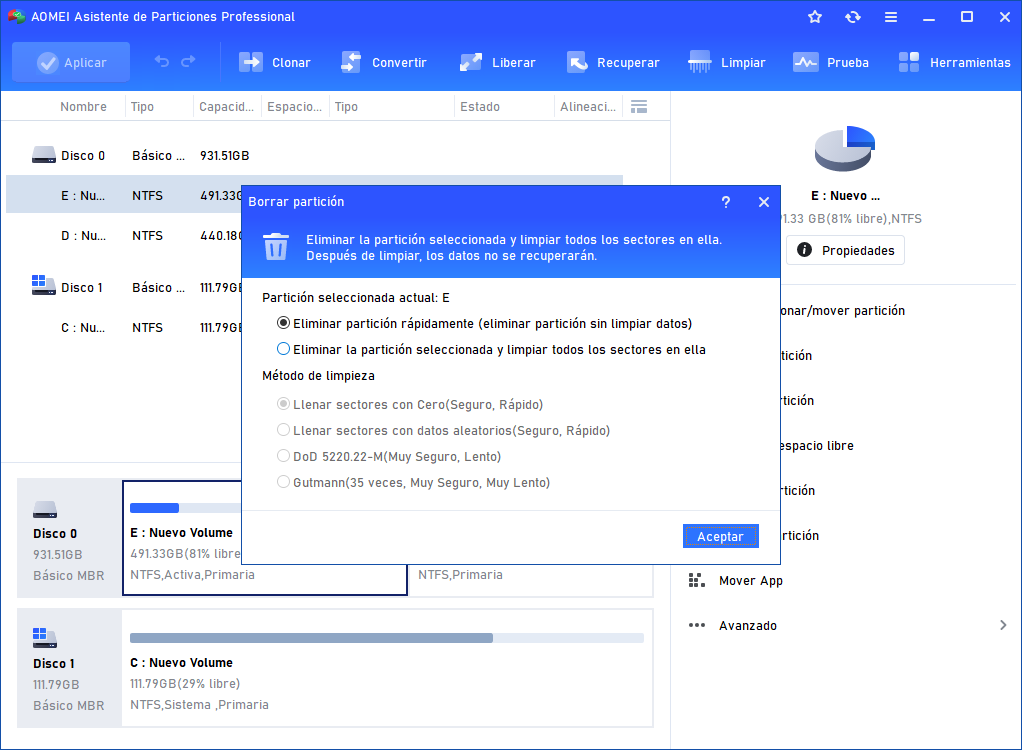The image size is (1022, 750).
Task: Select D: partition row in list
Action: point(124,236)
